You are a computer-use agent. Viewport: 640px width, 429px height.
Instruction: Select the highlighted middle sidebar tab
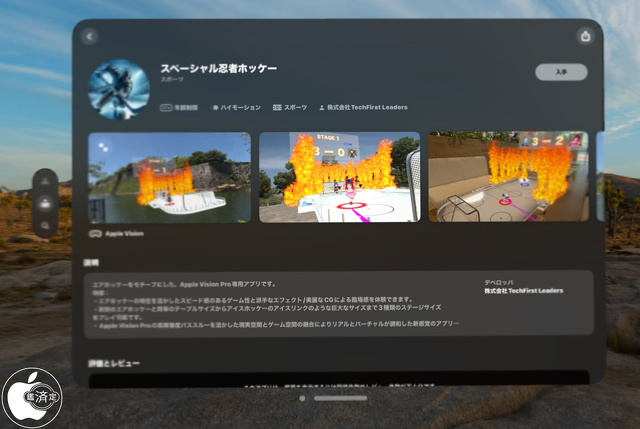tap(45, 203)
